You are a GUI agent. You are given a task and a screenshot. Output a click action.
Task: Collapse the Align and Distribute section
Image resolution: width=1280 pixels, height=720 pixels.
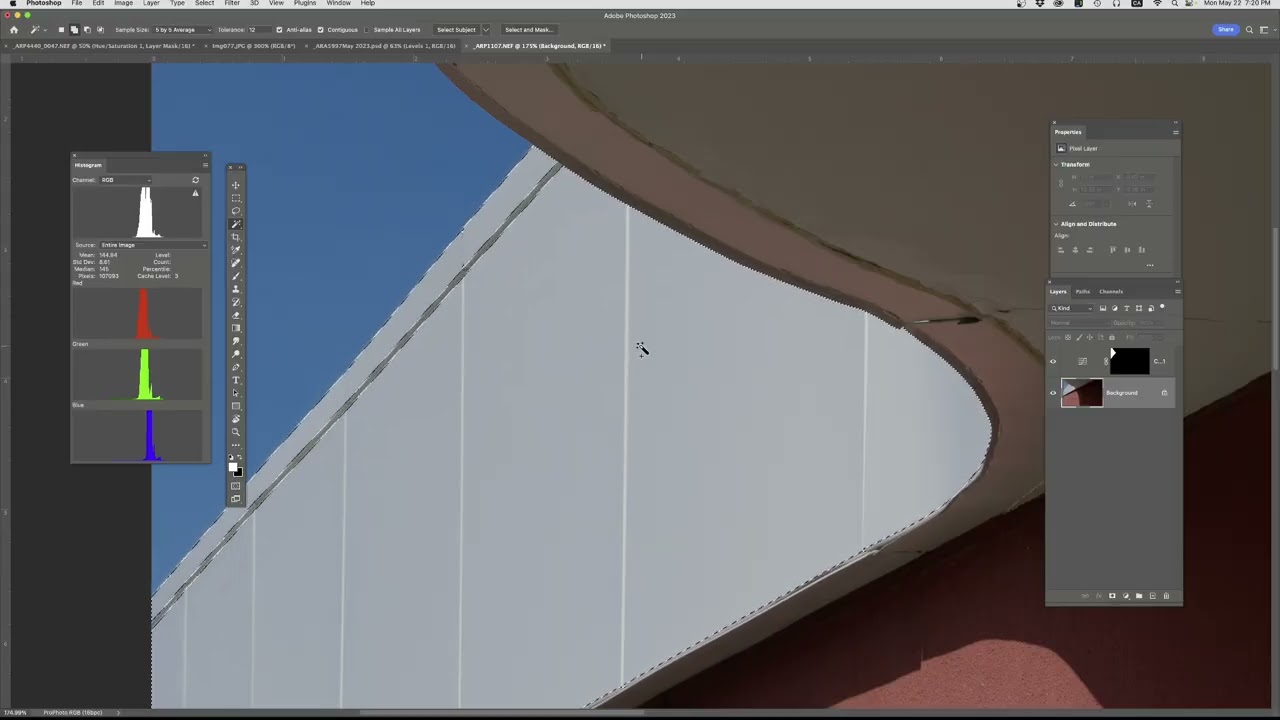[1056, 224]
